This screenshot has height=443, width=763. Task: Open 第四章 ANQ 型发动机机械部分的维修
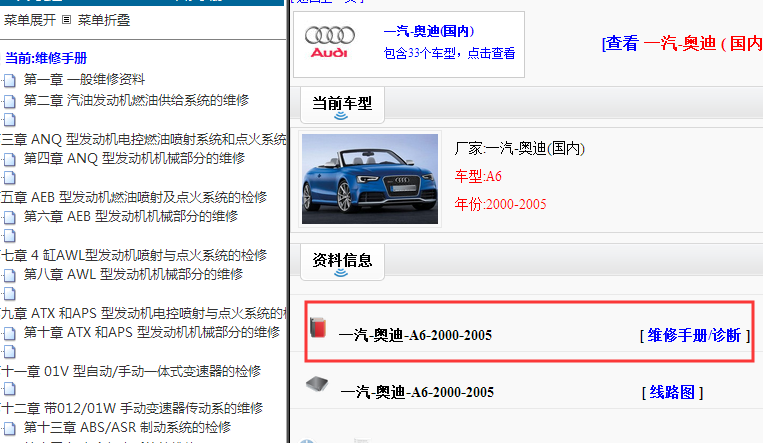[x=134, y=158]
